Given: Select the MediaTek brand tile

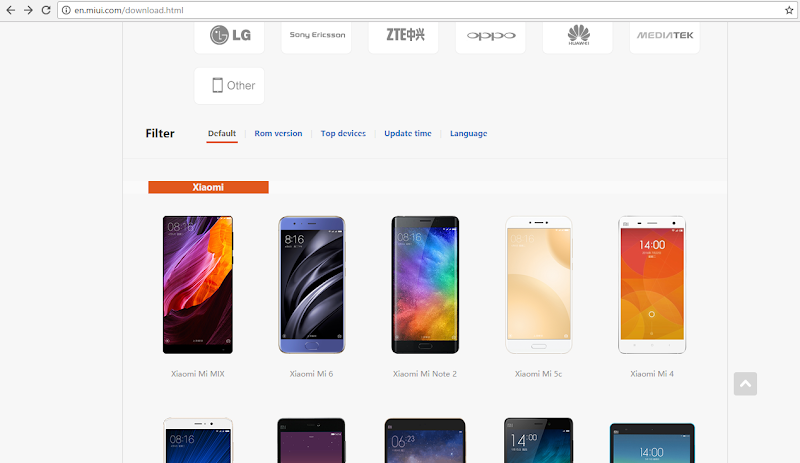Looking at the screenshot, I should pos(665,35).
